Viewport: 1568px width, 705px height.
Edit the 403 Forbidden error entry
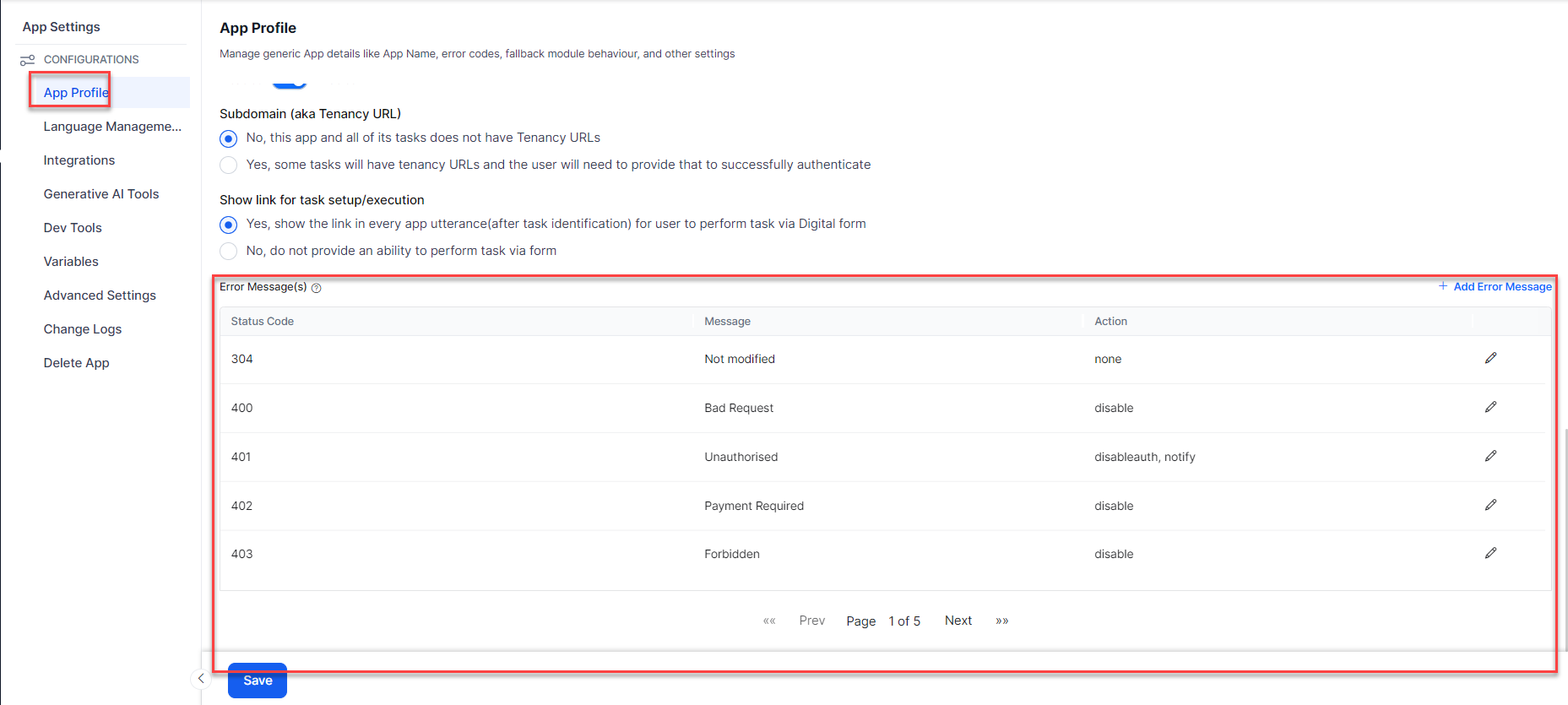pyautogui.click(x=1490, y=553)
